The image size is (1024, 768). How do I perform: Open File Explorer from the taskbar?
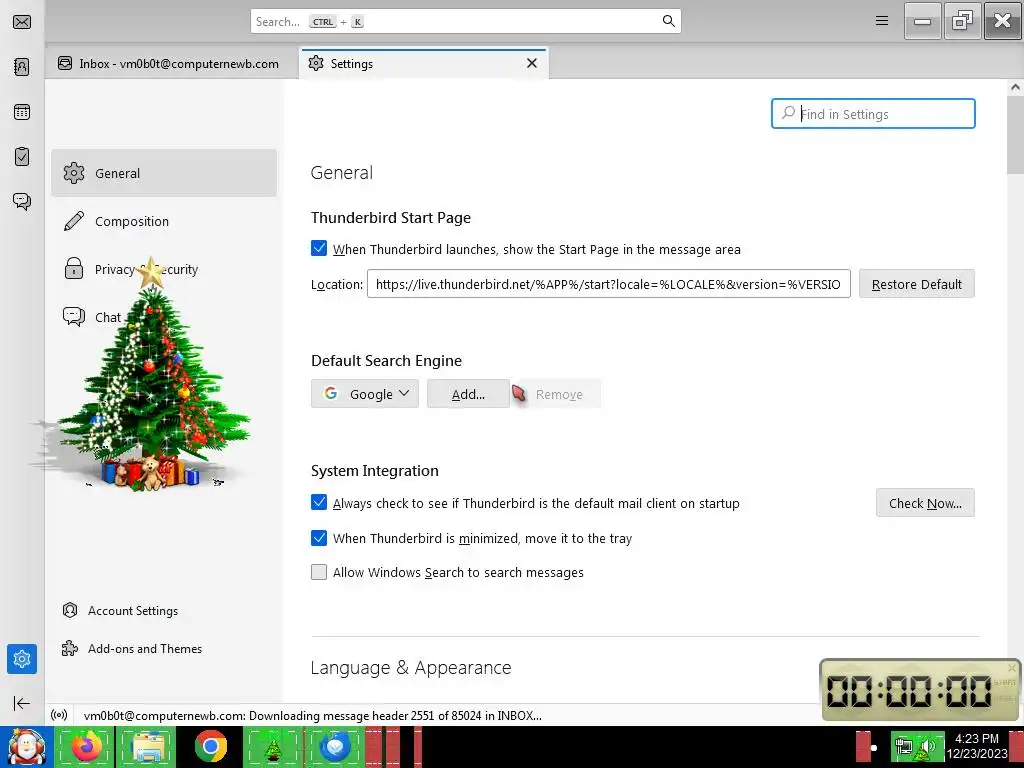pyautogui.click(x=148, y=746)
